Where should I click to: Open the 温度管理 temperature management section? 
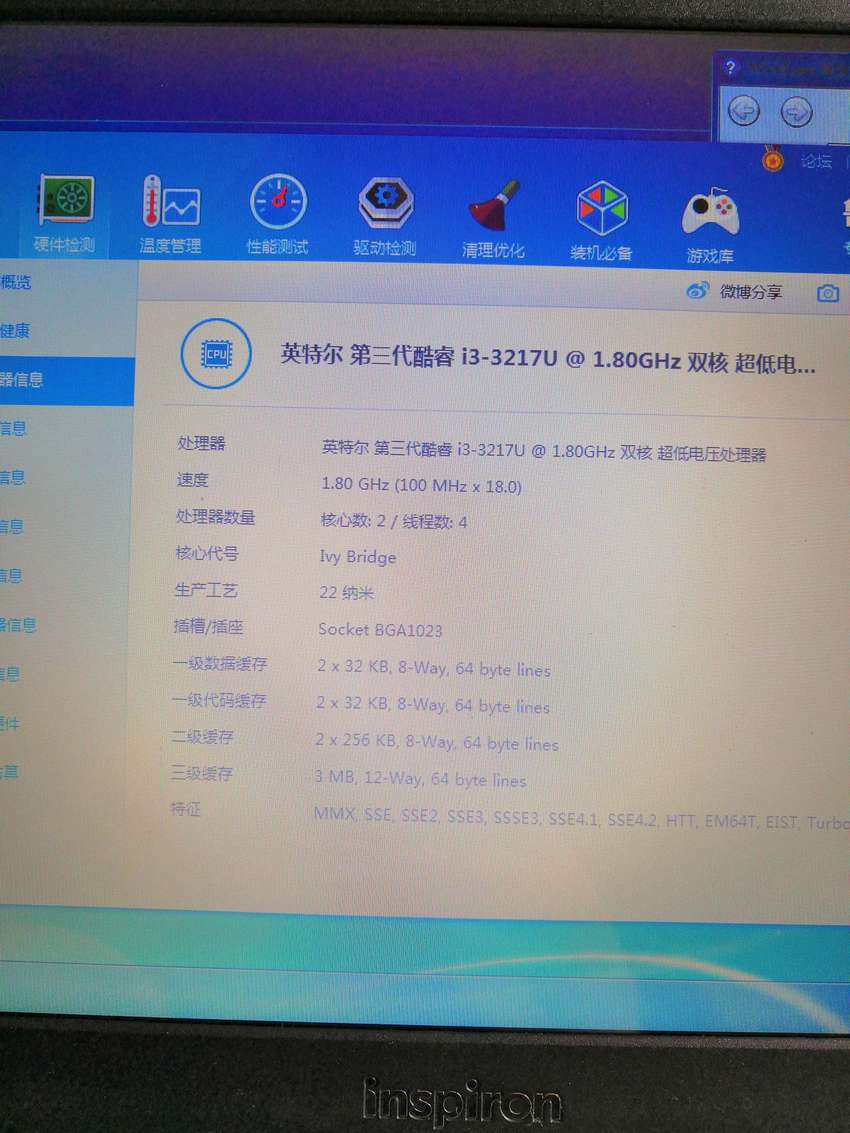coord(171,215)
